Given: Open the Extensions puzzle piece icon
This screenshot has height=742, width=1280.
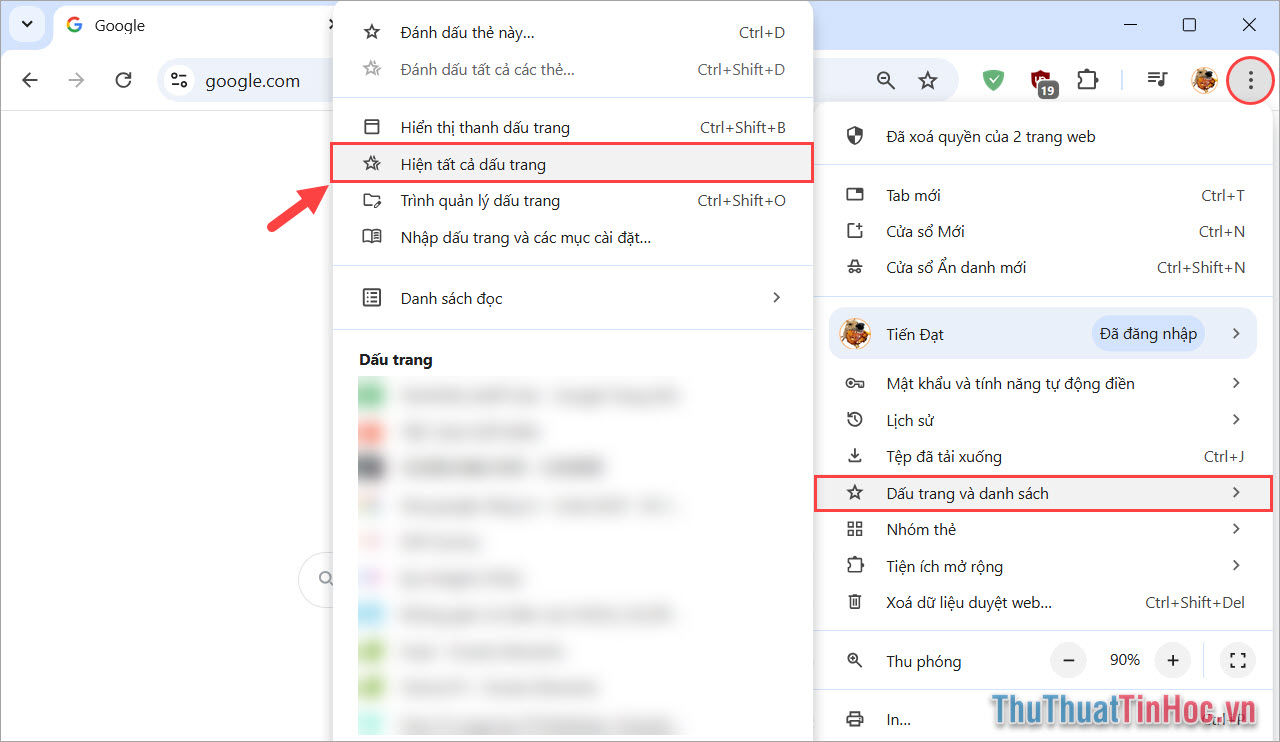Looking at the screenshot, I should 1087,81.
